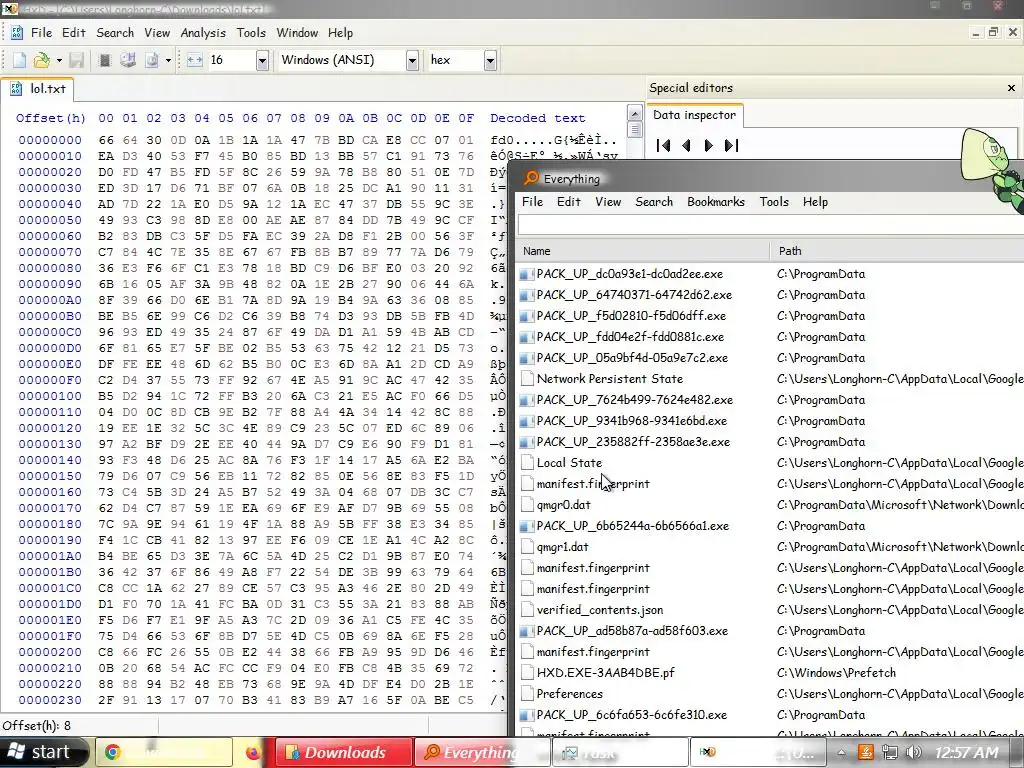Click exe icon of PACK_UP_6c6fa653-6c6fe310.exe

526,715
